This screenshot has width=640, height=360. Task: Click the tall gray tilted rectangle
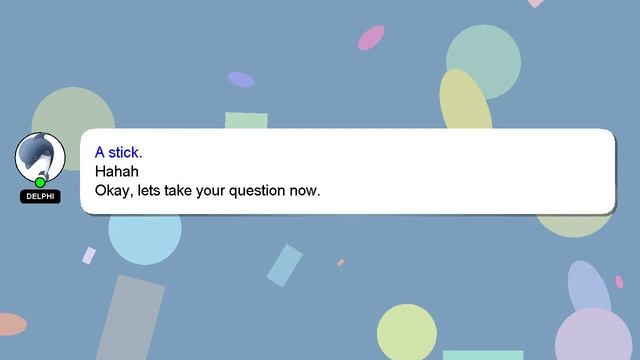coord(131,318)
